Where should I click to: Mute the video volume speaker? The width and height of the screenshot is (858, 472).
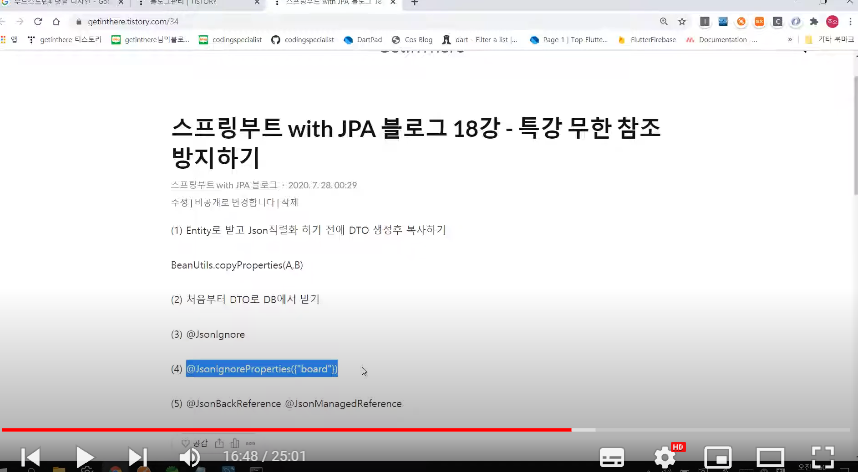click(x=189, y=457)
